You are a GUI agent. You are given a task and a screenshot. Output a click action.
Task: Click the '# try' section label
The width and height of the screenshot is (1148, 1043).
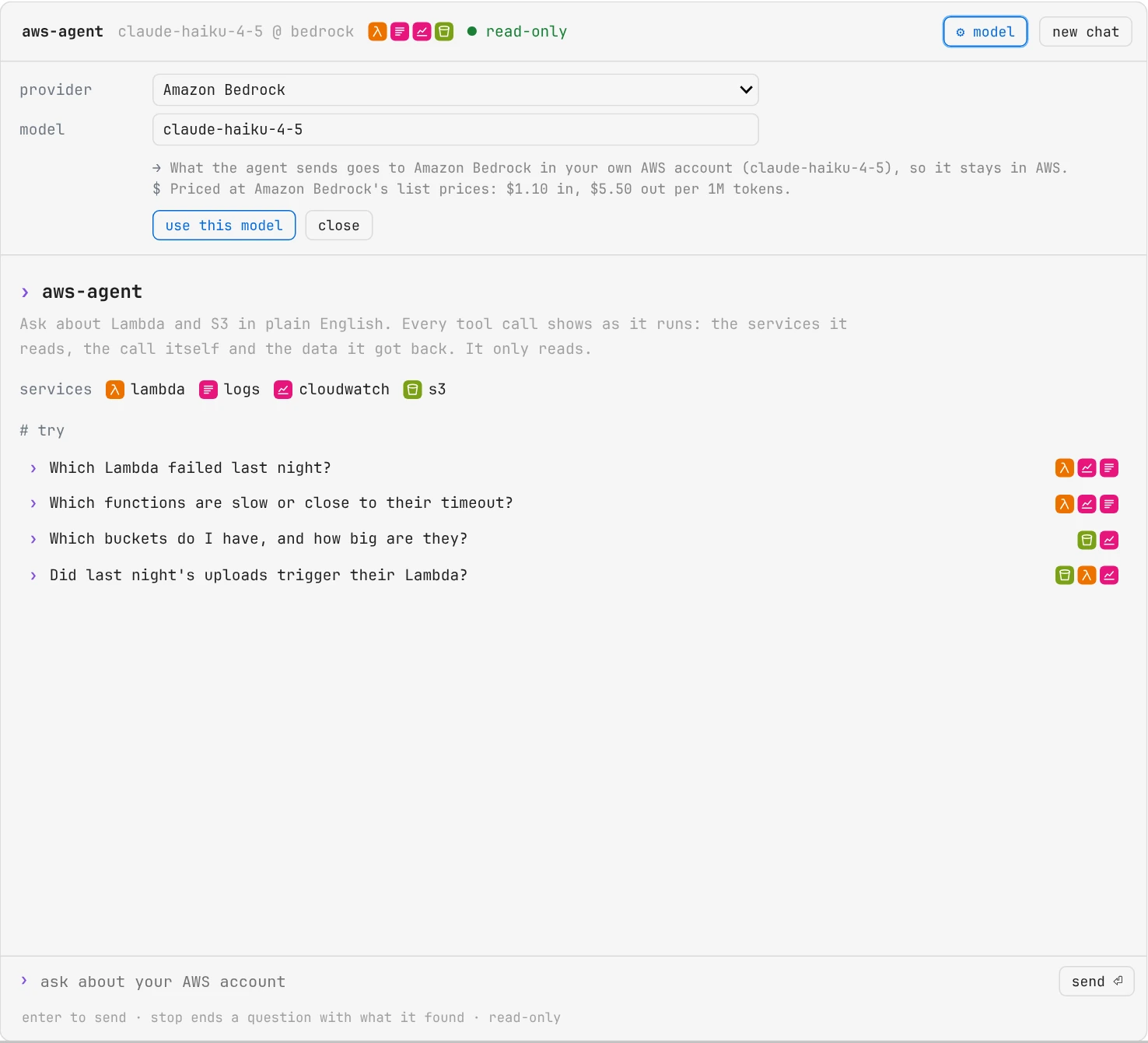click(42, 431)
